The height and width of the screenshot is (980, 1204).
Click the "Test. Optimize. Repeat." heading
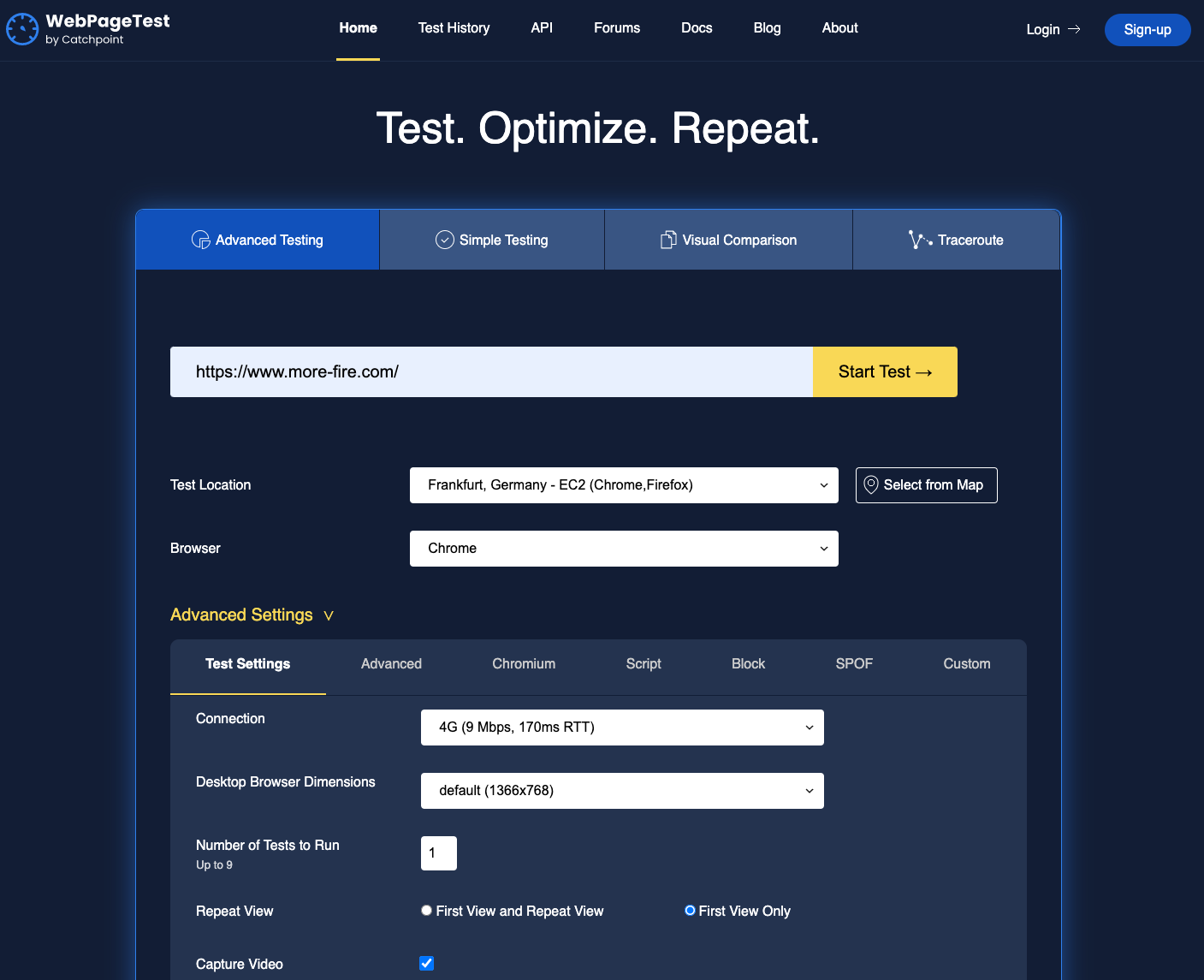598,128
